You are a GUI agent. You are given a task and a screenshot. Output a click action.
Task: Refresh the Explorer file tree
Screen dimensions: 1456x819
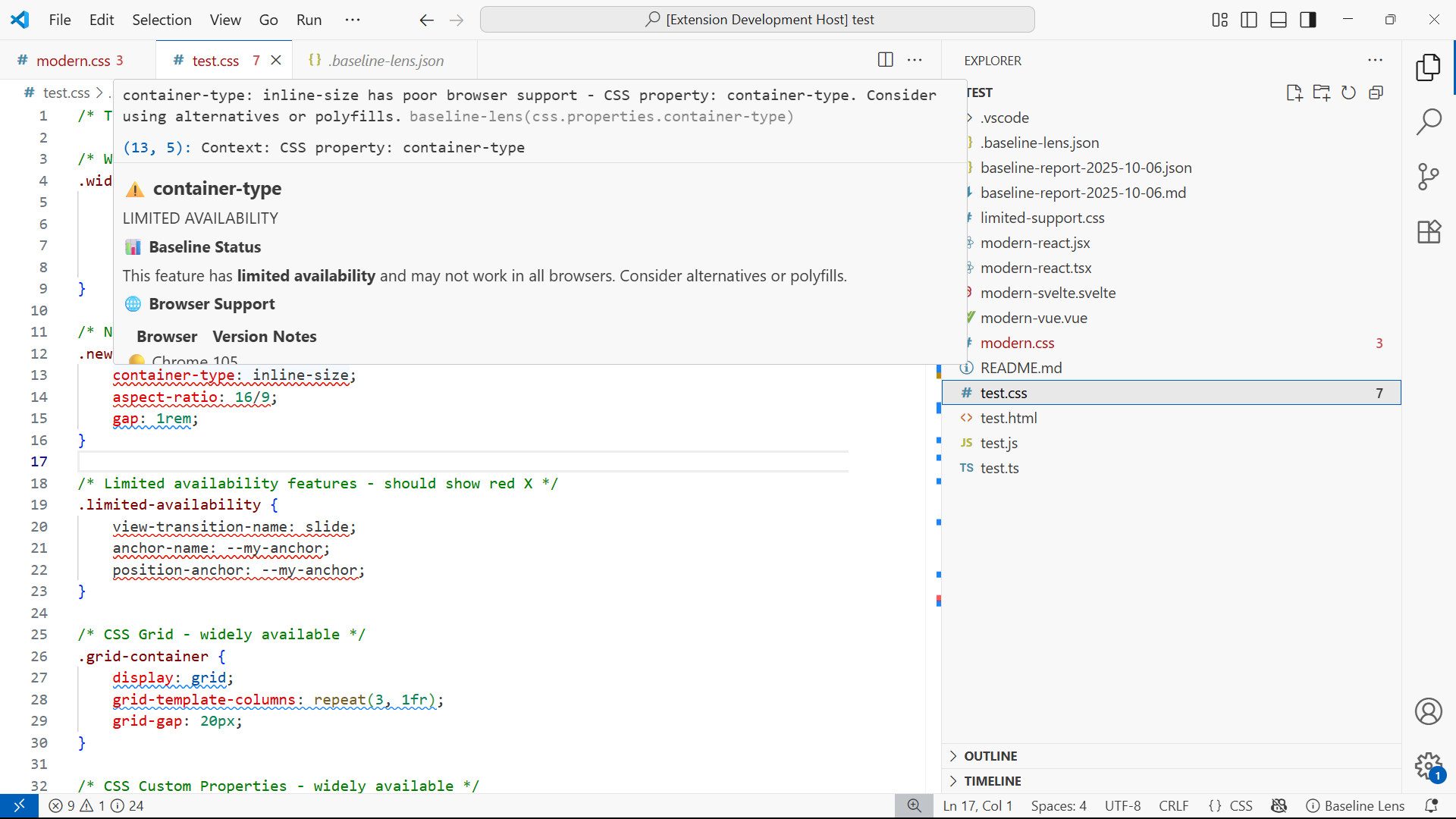(x=1348, y=93)
